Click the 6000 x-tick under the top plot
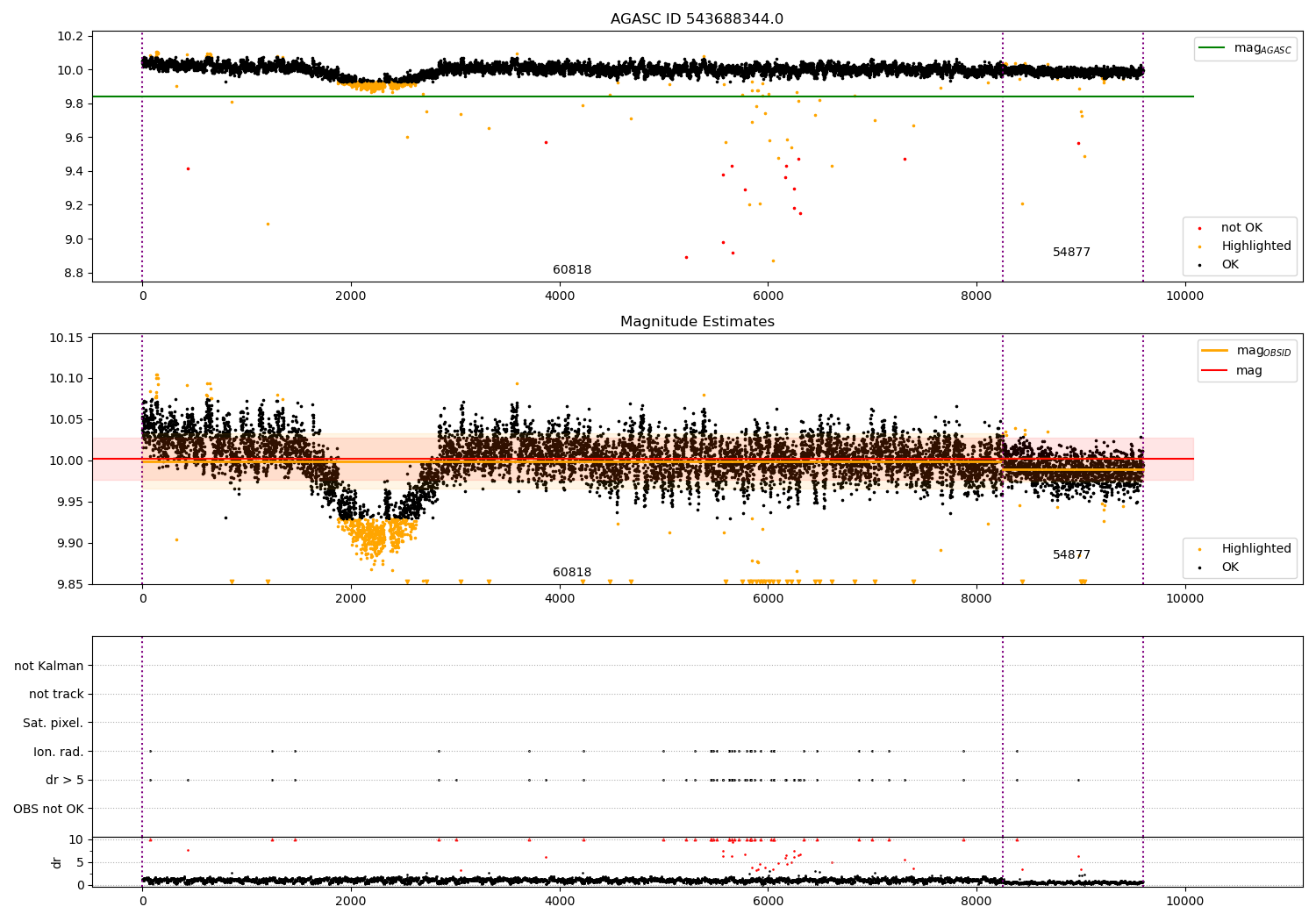 click(768, 296)
